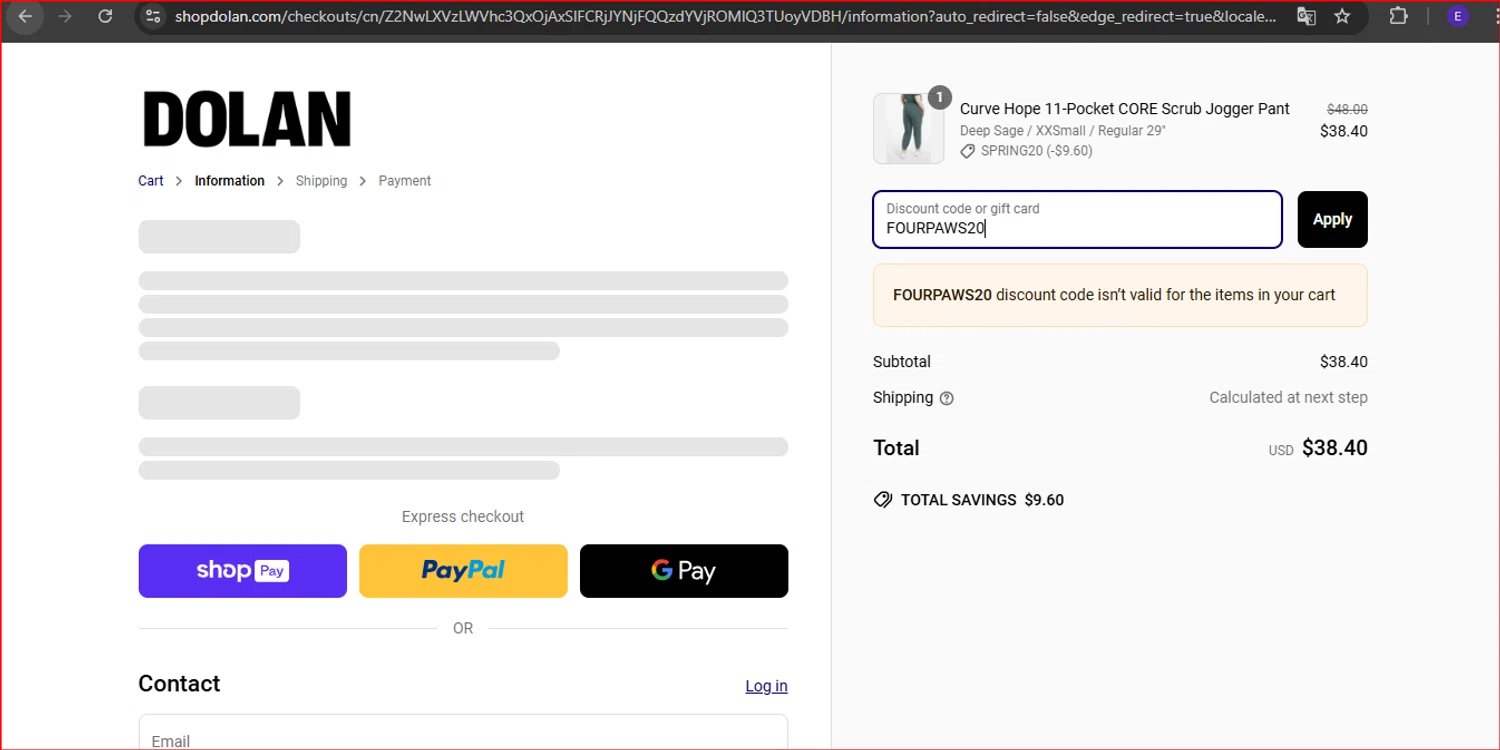Click the struck-through $48.00 price
The height and width of the screenshot is (750, 1500).
coord(1347,110)
